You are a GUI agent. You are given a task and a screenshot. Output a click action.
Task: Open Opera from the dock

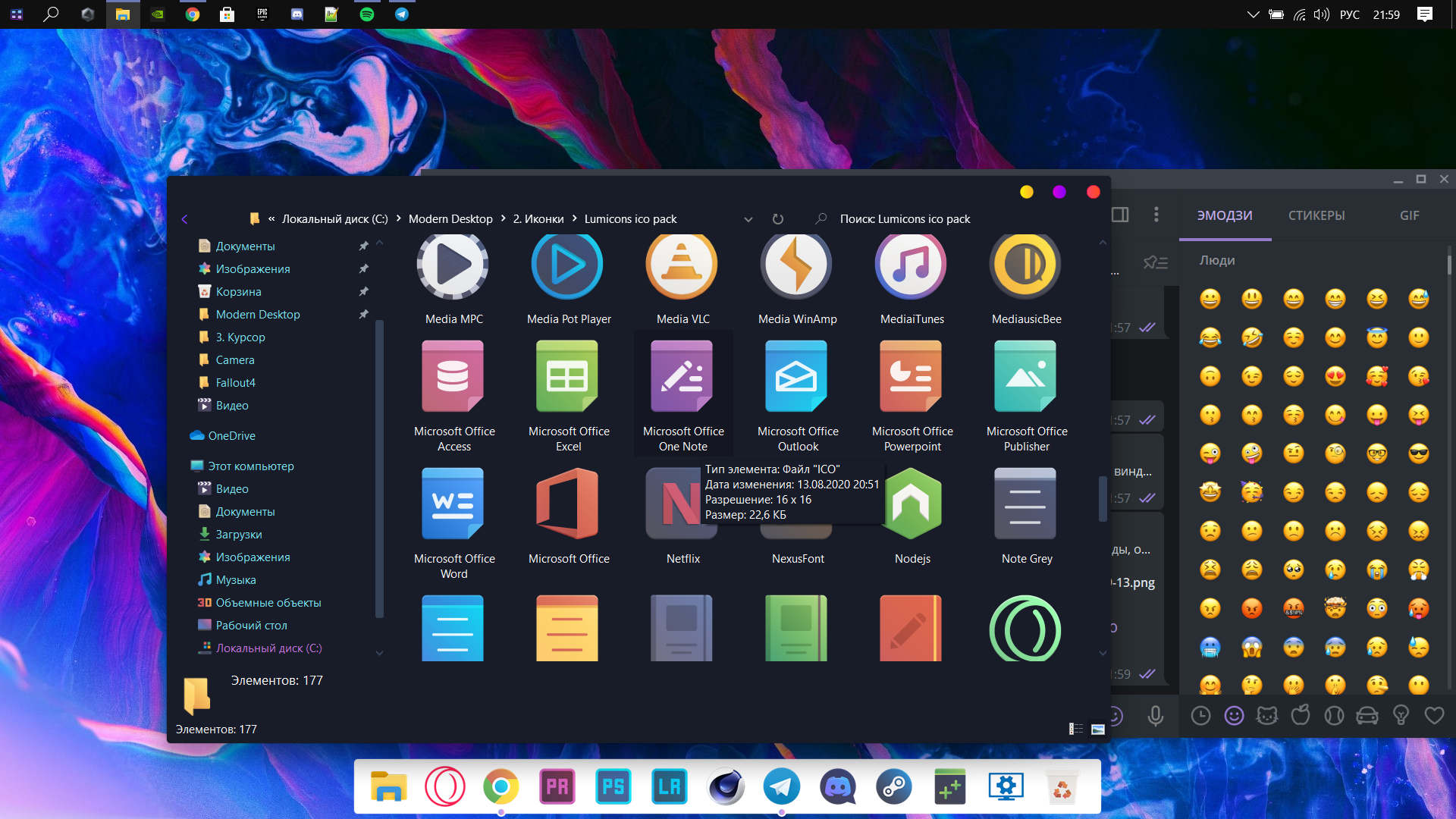pos(444,786)
